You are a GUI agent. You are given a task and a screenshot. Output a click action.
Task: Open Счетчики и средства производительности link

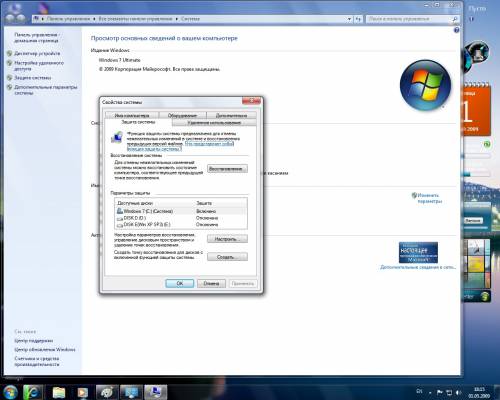pos(37,361)
